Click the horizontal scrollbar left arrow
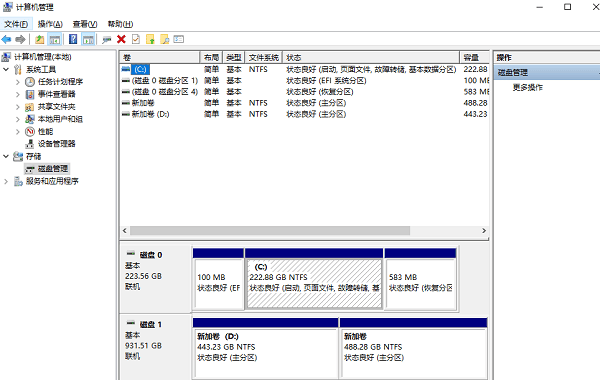Screen dimensions: 600x380 click(125, 231)
